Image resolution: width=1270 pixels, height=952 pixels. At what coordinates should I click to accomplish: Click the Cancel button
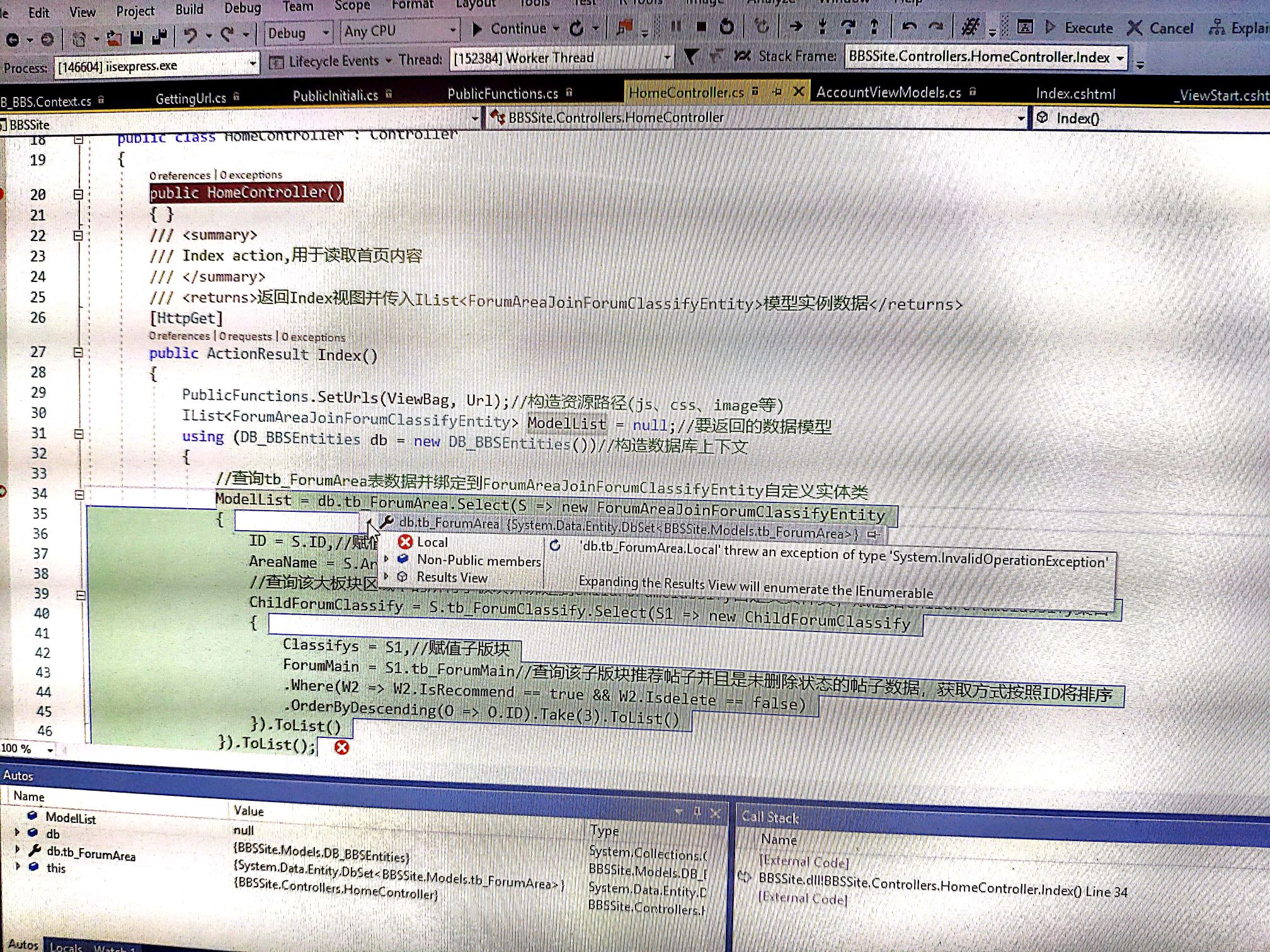pyautogui.click(x=1160, y=28)
